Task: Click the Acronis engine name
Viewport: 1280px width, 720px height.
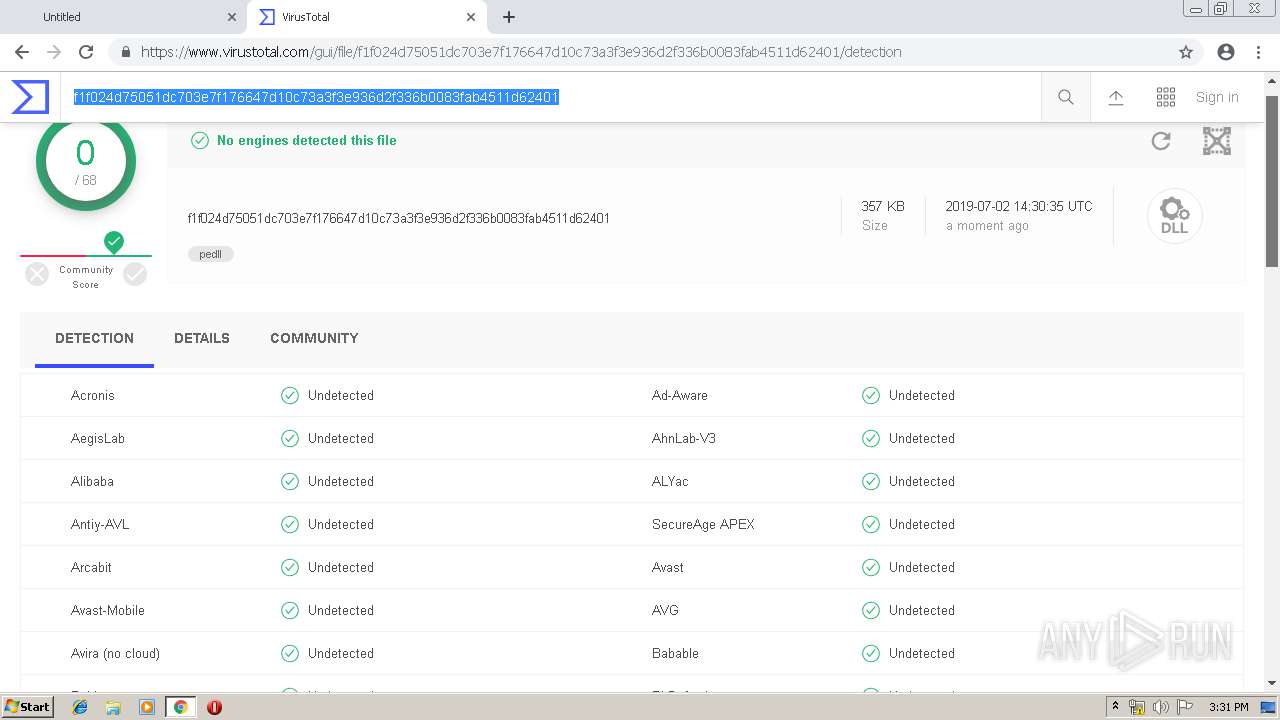Action: point(93,395)
